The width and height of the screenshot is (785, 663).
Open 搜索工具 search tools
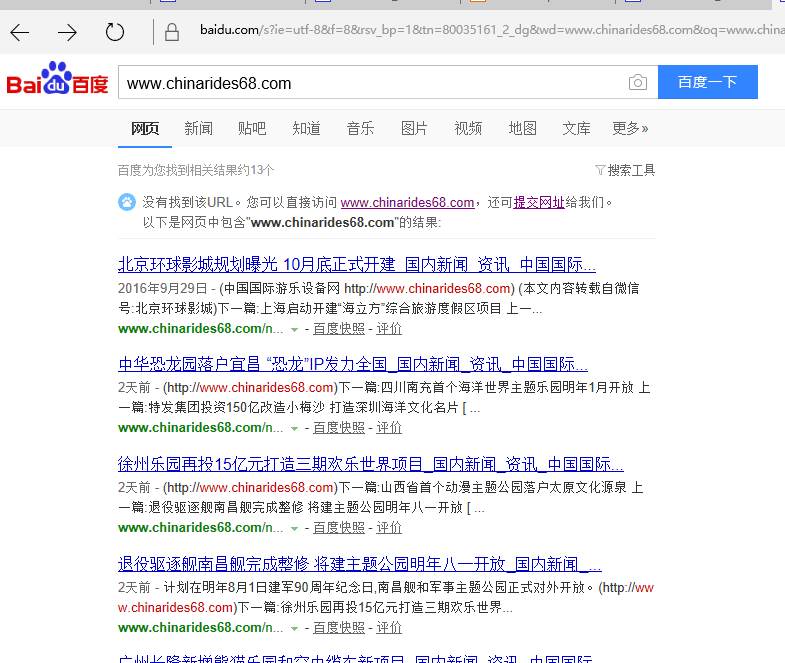(631, 170)
